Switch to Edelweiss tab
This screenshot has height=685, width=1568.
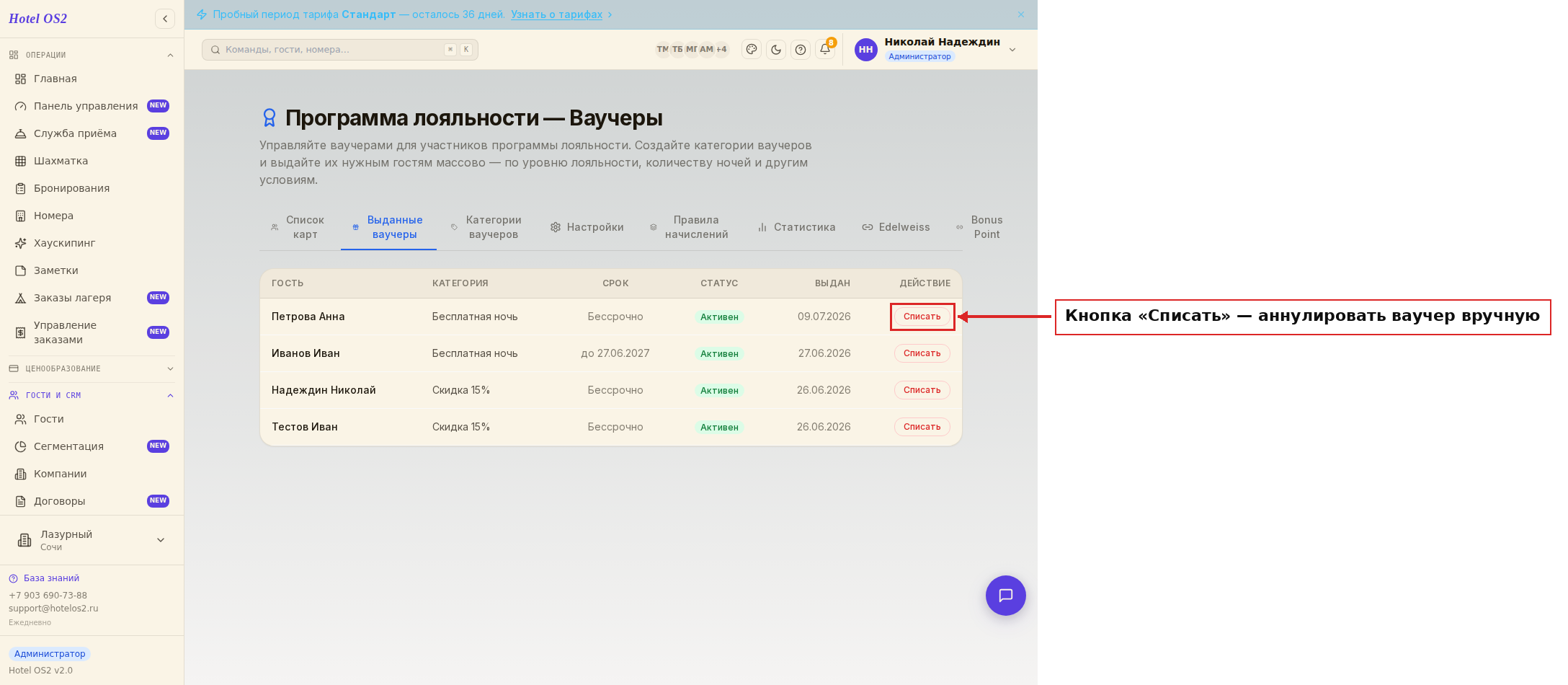click(x=896, y=227)
